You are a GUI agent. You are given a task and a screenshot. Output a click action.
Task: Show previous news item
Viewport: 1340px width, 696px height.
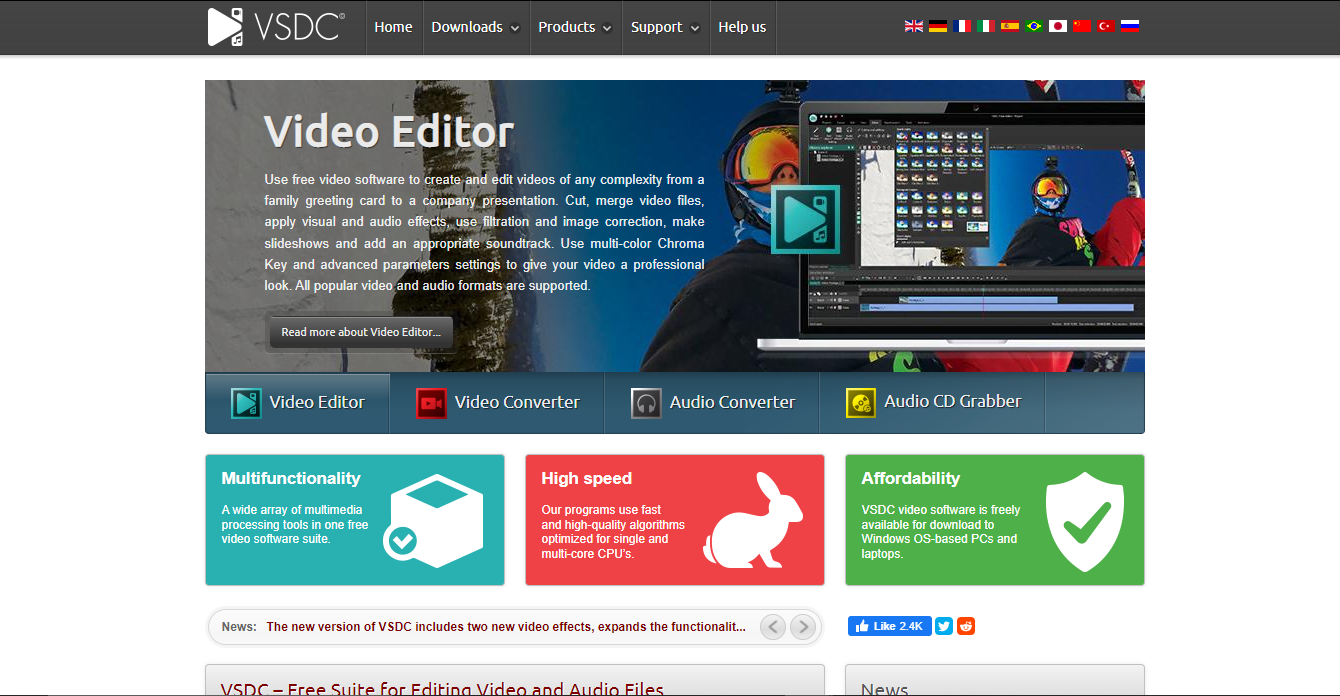click(773, 627)
